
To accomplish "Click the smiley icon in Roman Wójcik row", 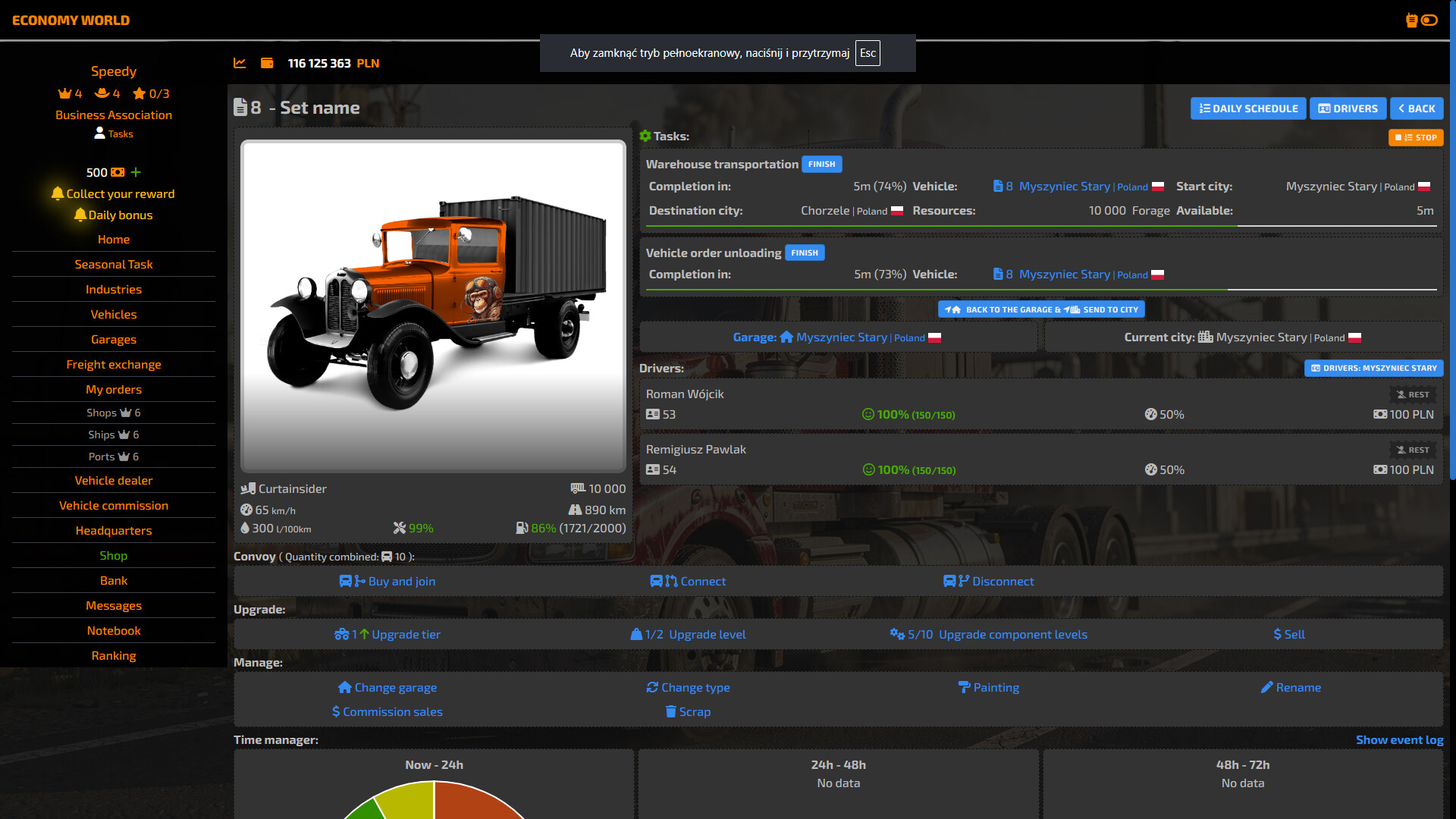I will [868, 414].
